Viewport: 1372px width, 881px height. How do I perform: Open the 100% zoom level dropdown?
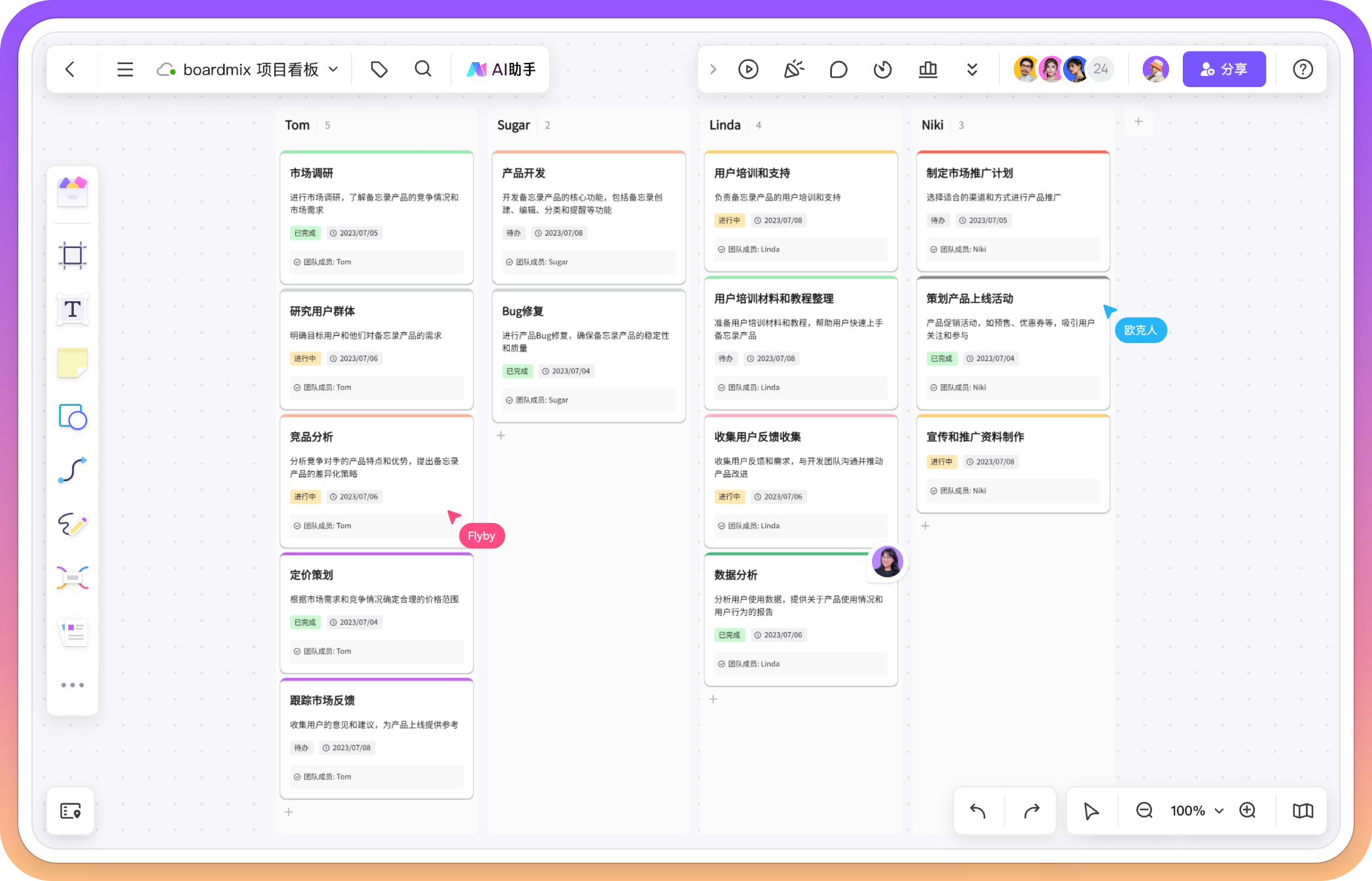tap(1197, 811)
